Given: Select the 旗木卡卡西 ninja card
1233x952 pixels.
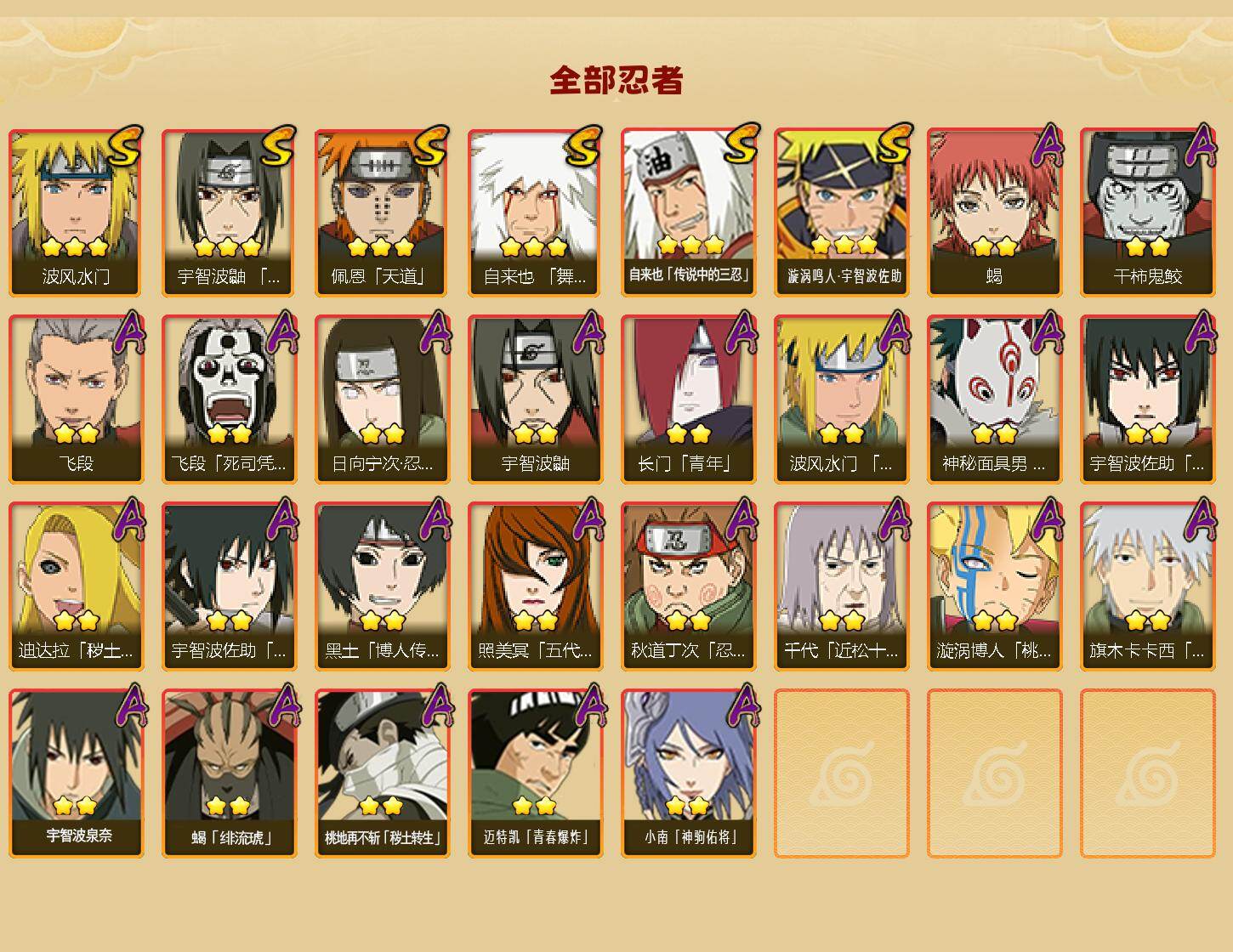Looking at the screenshot, I should pyautogui.click(x=1148, y=586).
